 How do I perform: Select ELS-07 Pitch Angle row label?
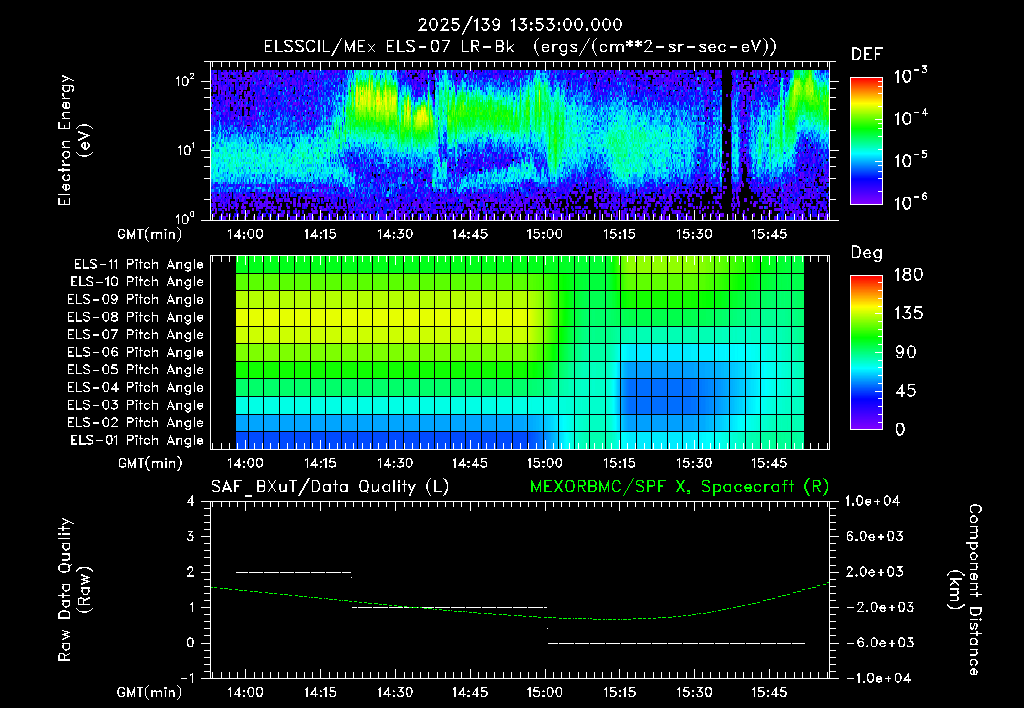(136, 335)
